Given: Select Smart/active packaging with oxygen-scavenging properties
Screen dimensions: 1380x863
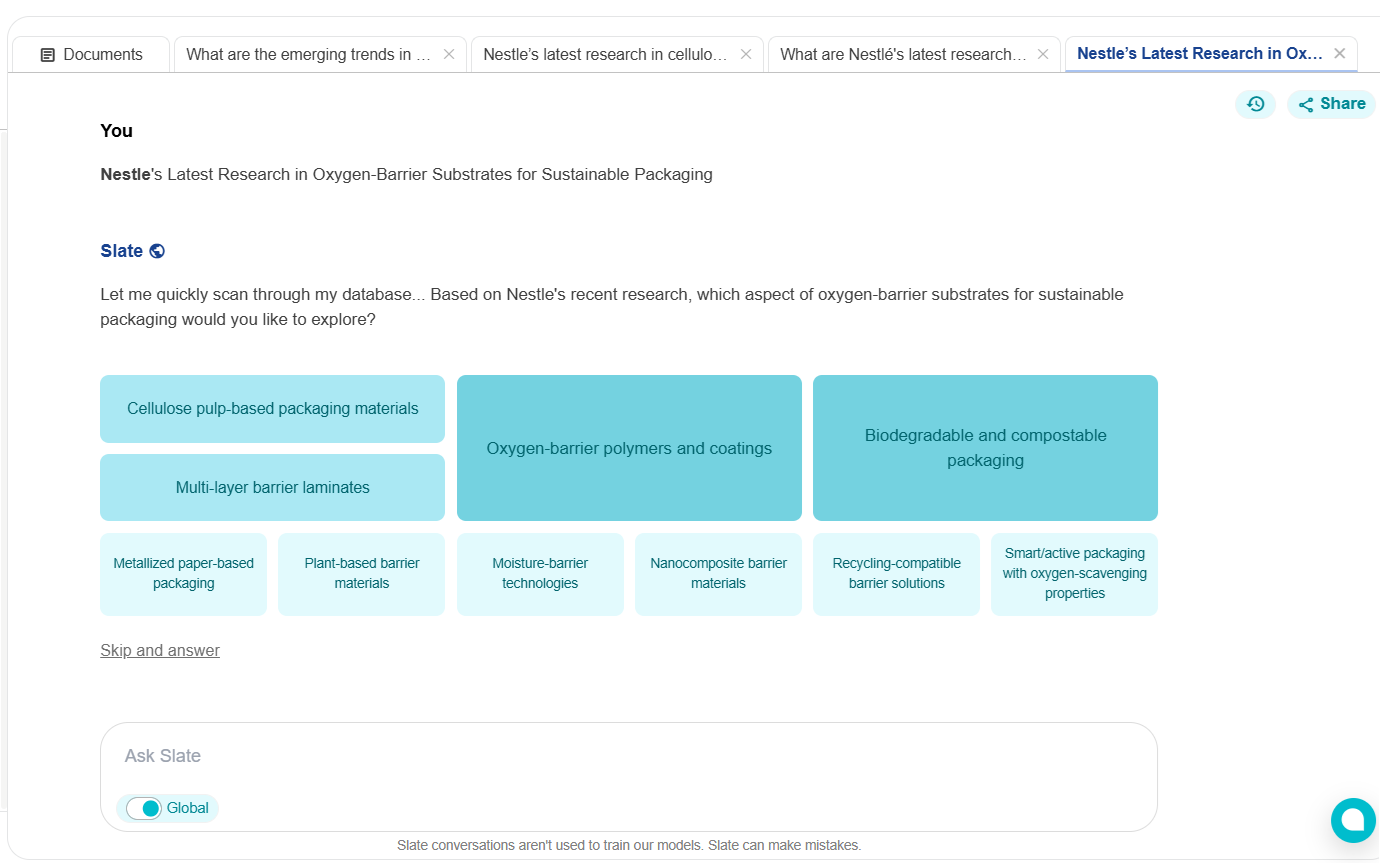Looking at the screenshot, I should (1074, 574).
